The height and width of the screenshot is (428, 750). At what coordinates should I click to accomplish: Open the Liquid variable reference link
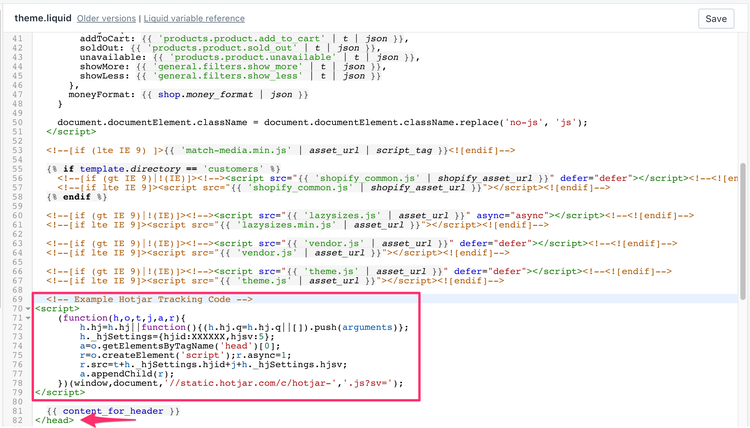pos(194,19)
